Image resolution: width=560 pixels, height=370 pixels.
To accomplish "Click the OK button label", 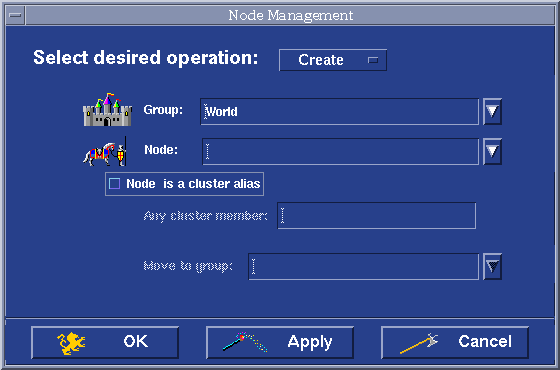I will click(x=136, y=341).
